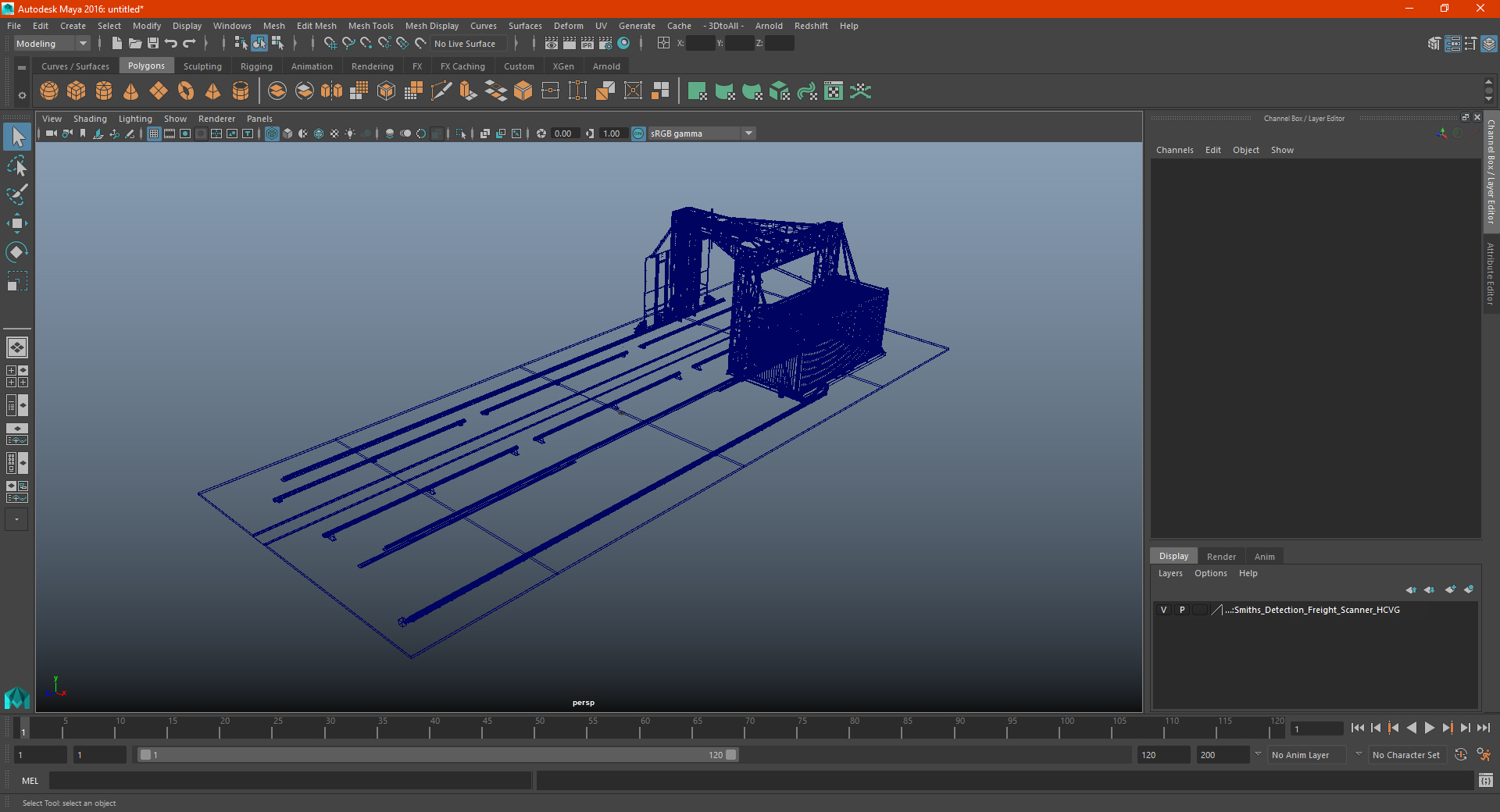Click the Redo arrow icon

(189, 44)
